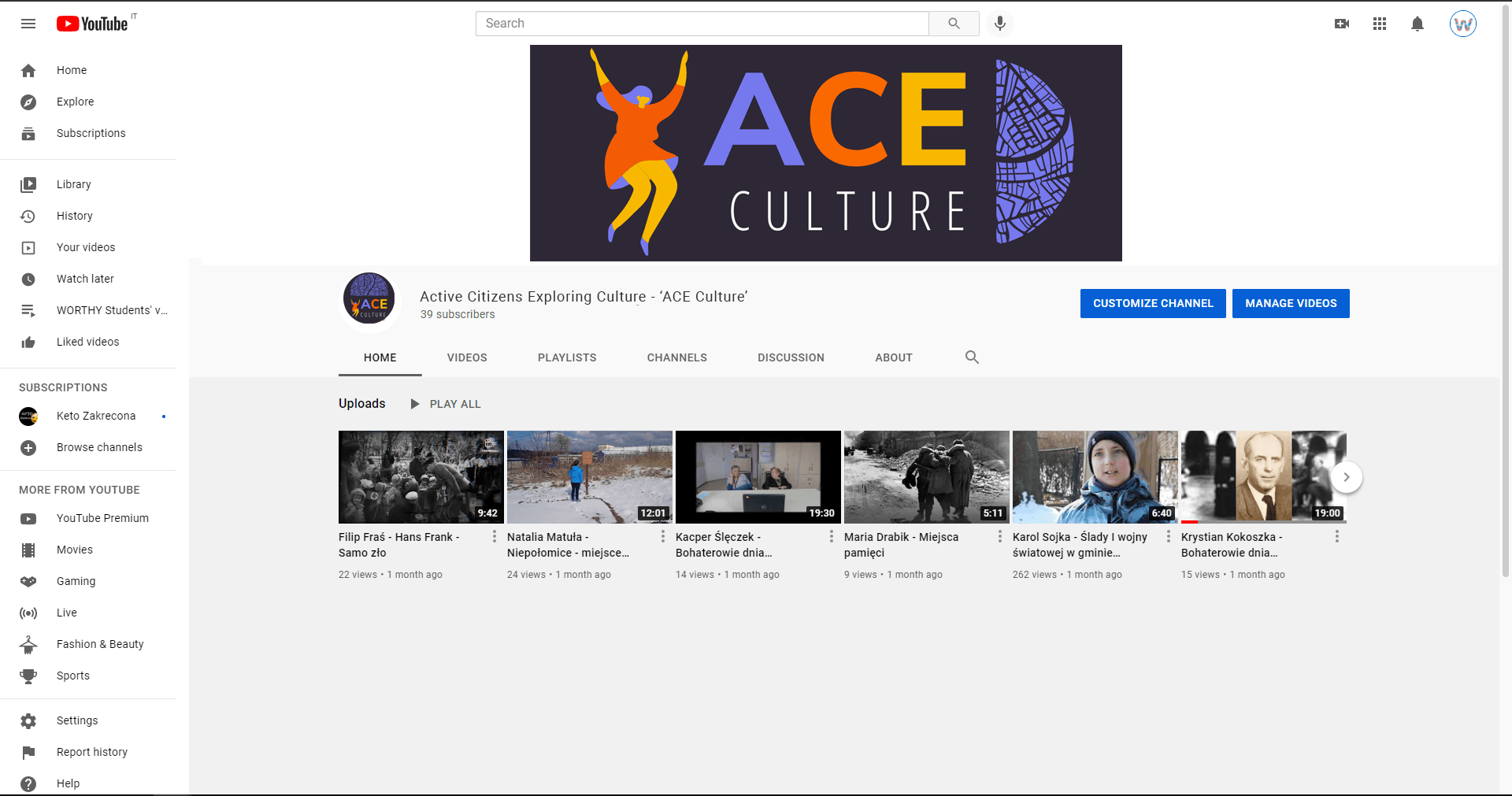Viewport: 1512px width, 796px height.
Task: Open options menu for Filip Fraś video
Action: [495, 536]
